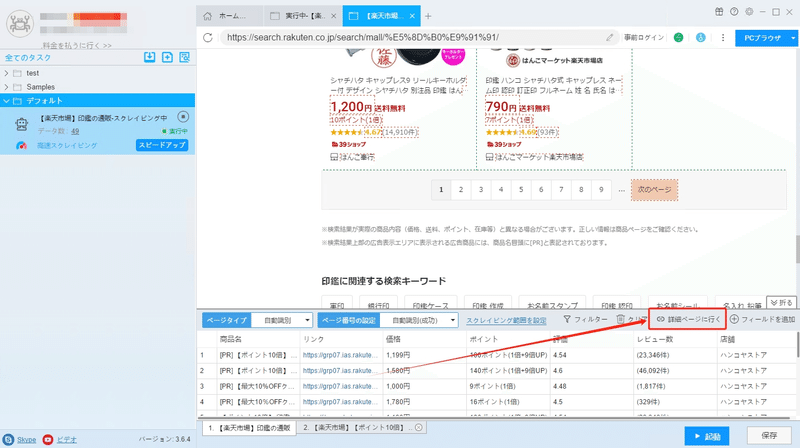Screen dimensions: 800x448
Task: Open the PCブラウザ dropdown arrow
Action: [x=793, y=38]
